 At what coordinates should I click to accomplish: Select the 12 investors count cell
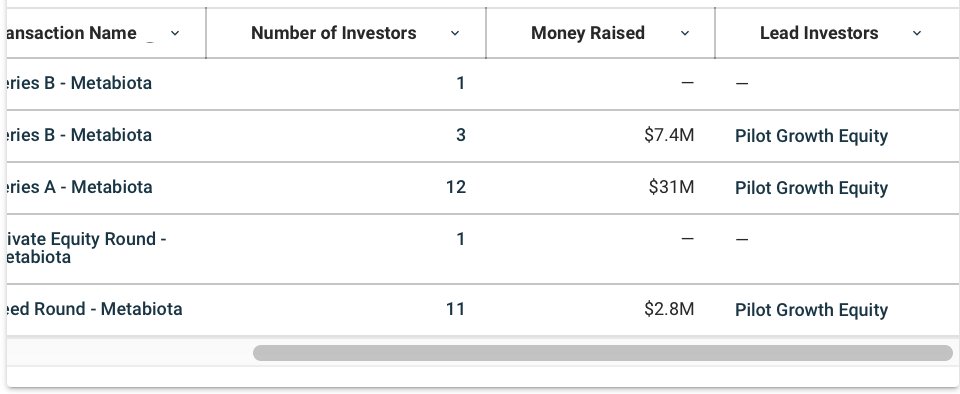click(x=456, y=187)
